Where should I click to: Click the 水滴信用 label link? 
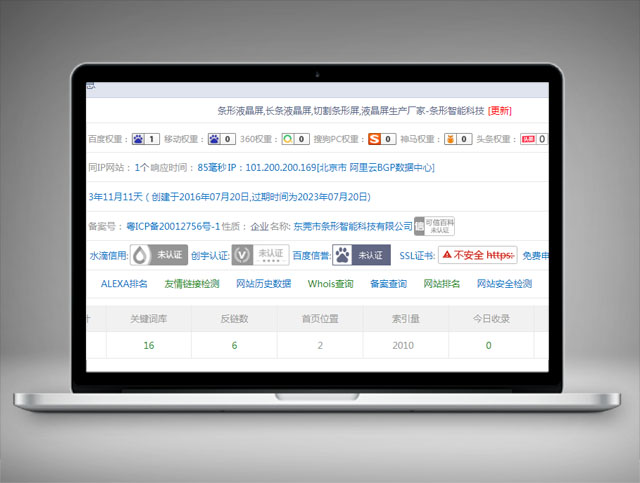point(109,256)
